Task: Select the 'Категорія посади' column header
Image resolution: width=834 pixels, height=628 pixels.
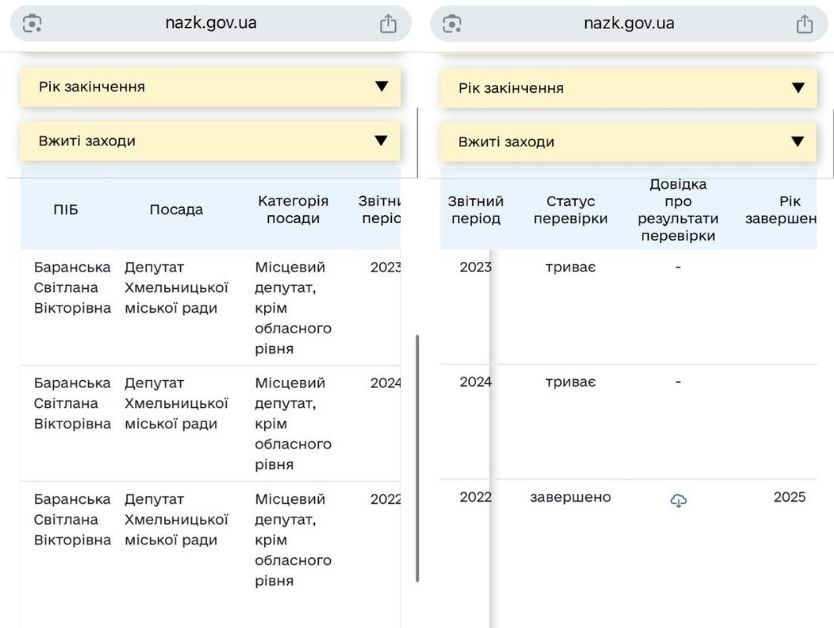Action: click(x=293, y=210)
